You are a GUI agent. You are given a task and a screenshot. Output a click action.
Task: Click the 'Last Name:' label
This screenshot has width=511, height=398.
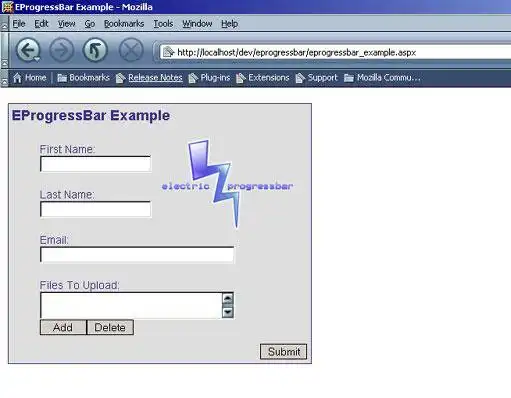point(67,195)
